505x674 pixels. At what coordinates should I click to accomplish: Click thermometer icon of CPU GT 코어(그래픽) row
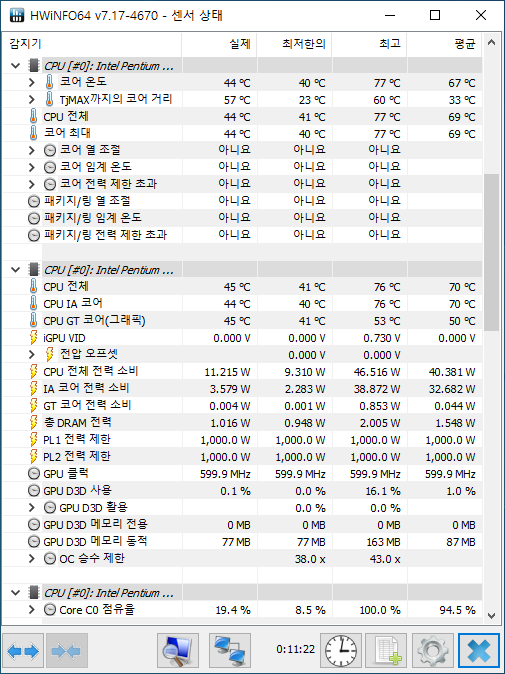34,320
